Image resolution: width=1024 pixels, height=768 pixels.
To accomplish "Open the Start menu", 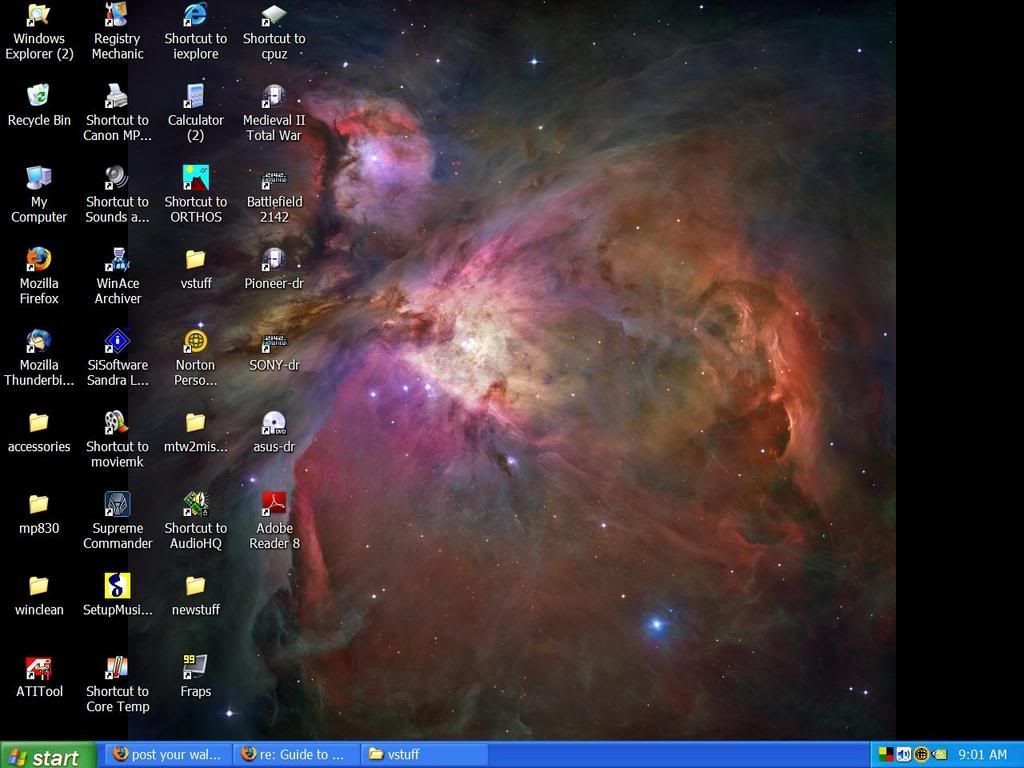I will coord(48,755).
